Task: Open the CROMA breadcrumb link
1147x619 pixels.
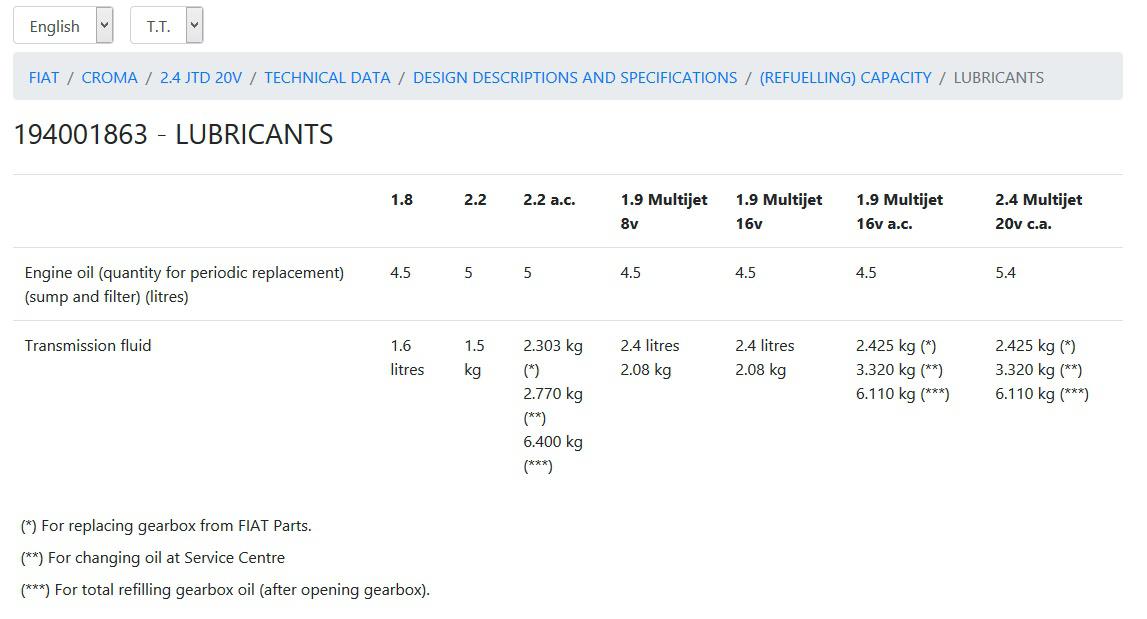Action: pos(109,78)
